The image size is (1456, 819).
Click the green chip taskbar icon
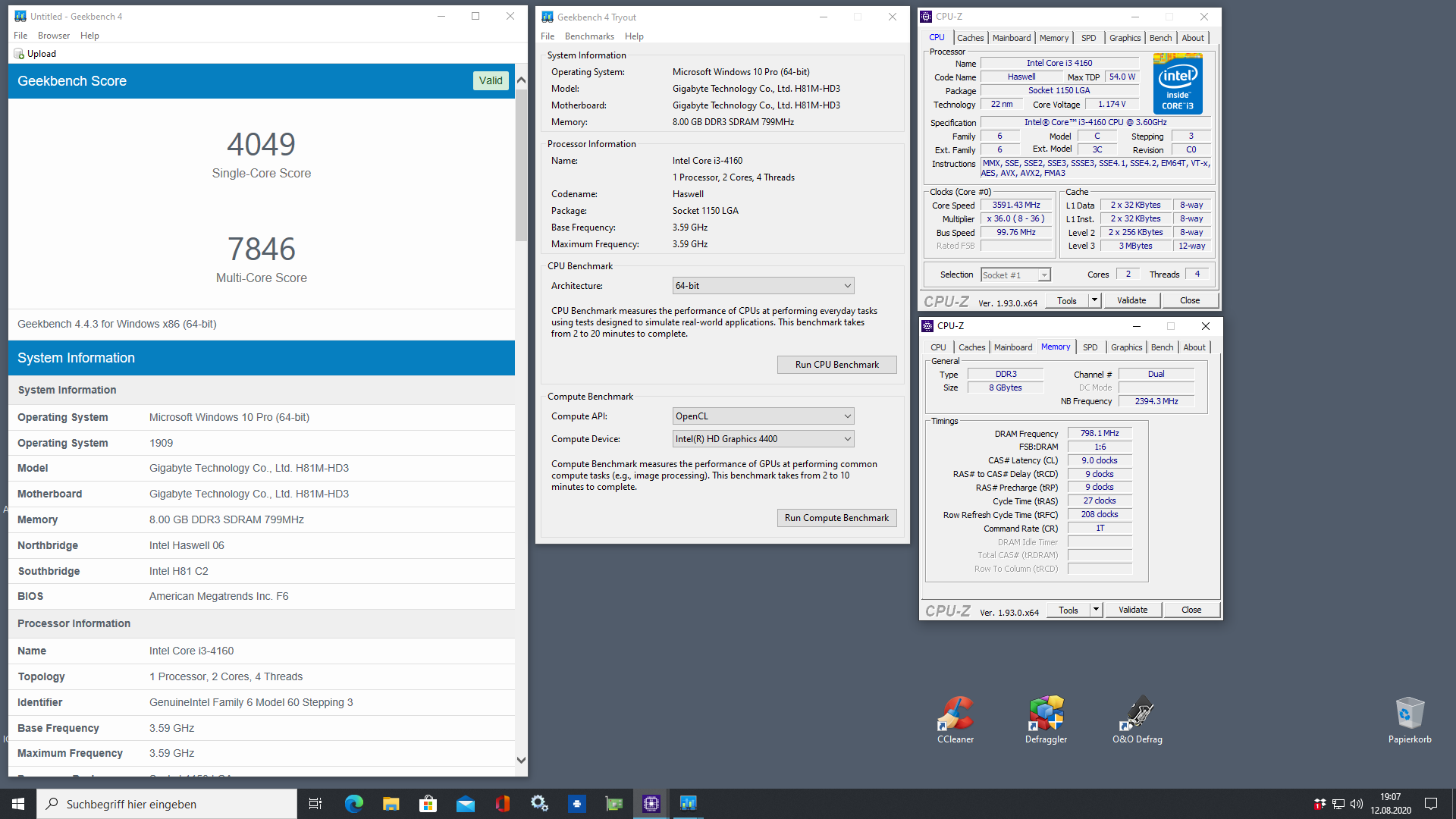[x=614, y=804]
